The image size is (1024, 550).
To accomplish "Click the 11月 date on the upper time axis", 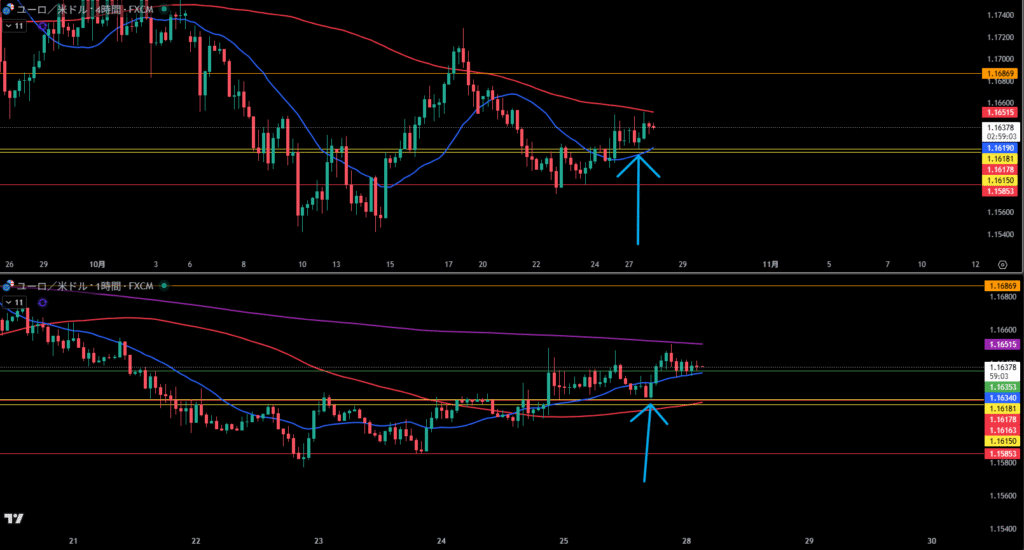I will click(x=770, y=264).
